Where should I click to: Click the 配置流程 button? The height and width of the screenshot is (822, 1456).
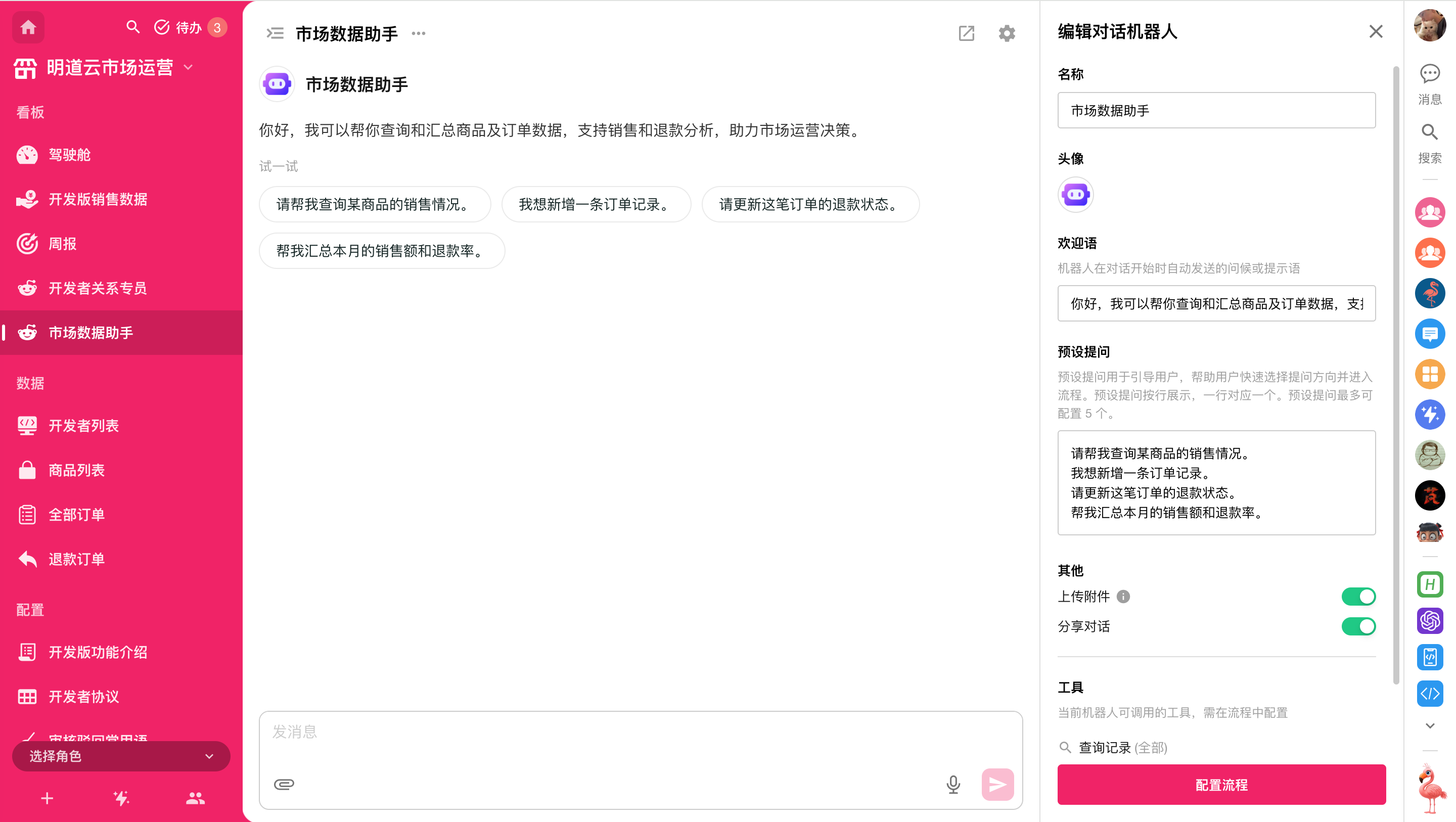tap(1221, 785)
